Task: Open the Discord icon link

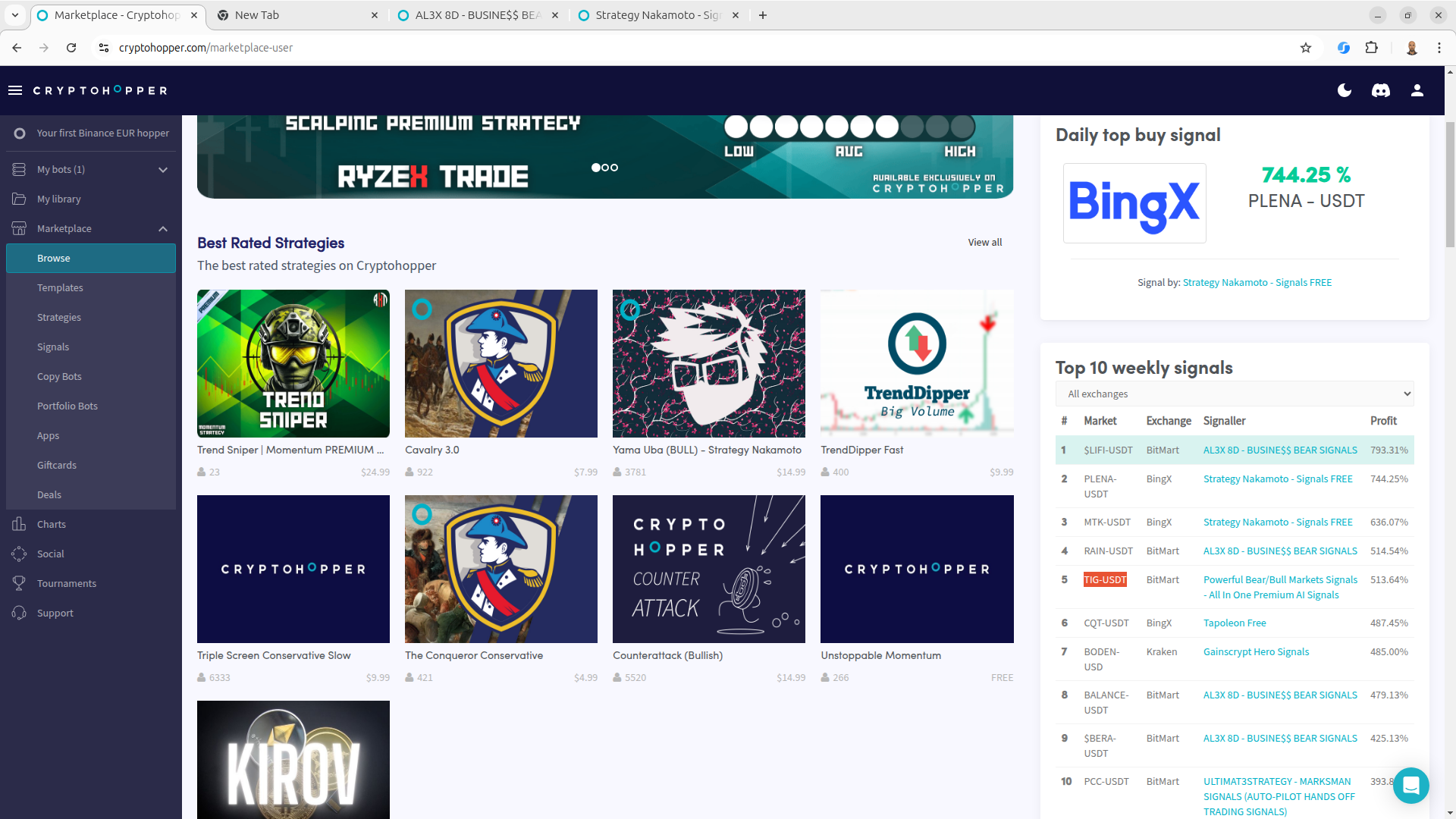Action: 1381,90
